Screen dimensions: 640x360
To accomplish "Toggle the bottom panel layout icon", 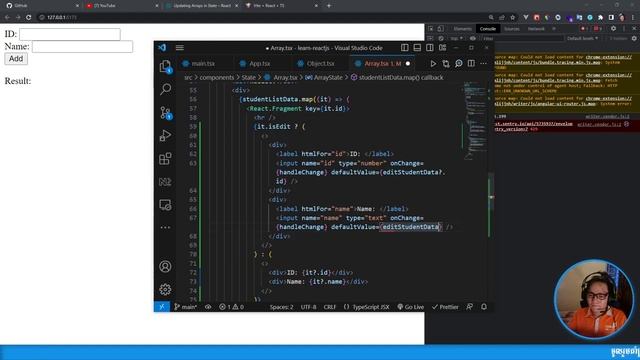I will 417,48.
